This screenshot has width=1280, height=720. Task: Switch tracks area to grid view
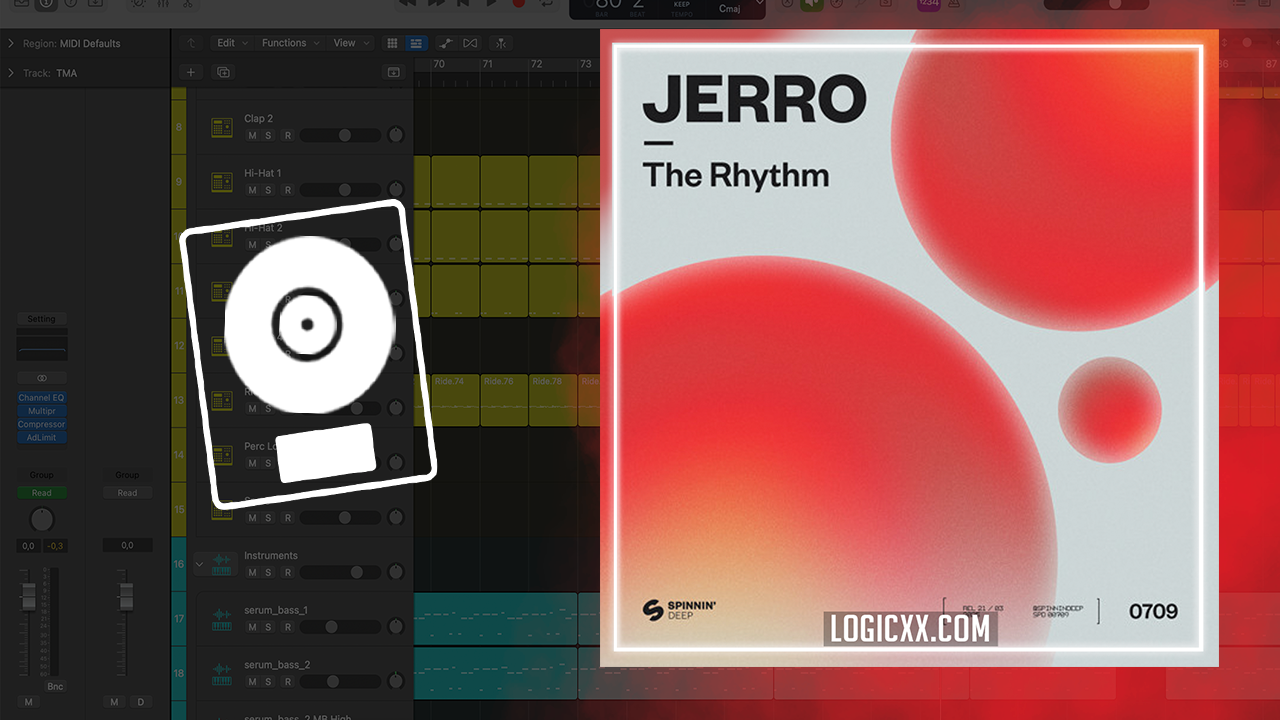392,43
